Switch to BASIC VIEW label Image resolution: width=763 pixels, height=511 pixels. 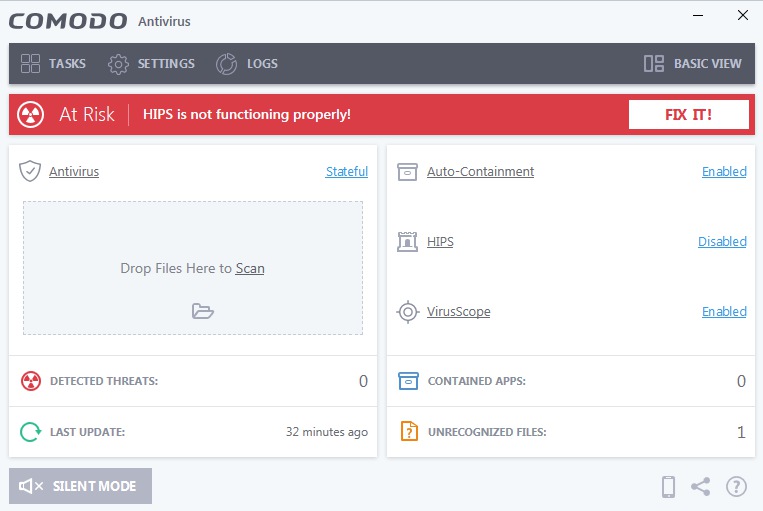[708, 64]
